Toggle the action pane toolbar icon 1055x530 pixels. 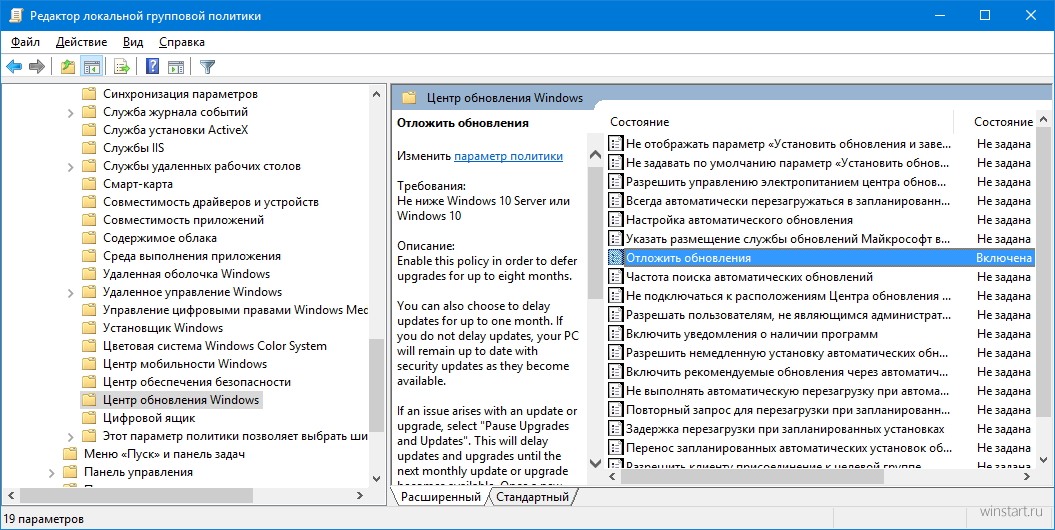tap(176, 67)
